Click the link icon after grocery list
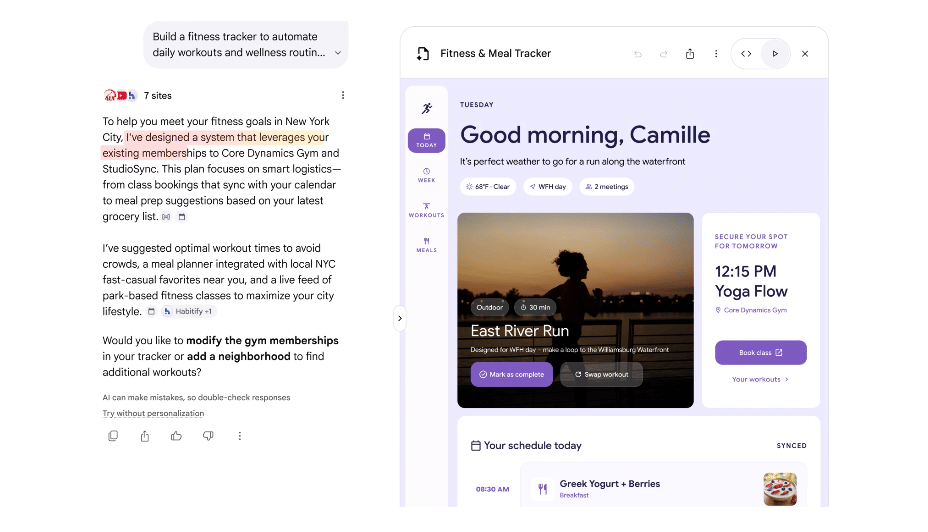Viewport: 928px width, 532px height. pyautogui.click(x=166, y=217)
